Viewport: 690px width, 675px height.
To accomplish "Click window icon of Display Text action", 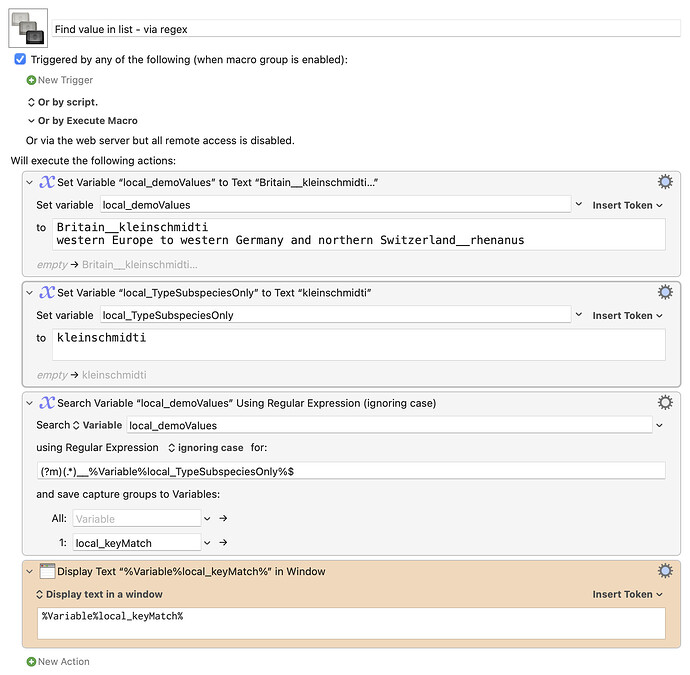I will click(x=47, y=571).
